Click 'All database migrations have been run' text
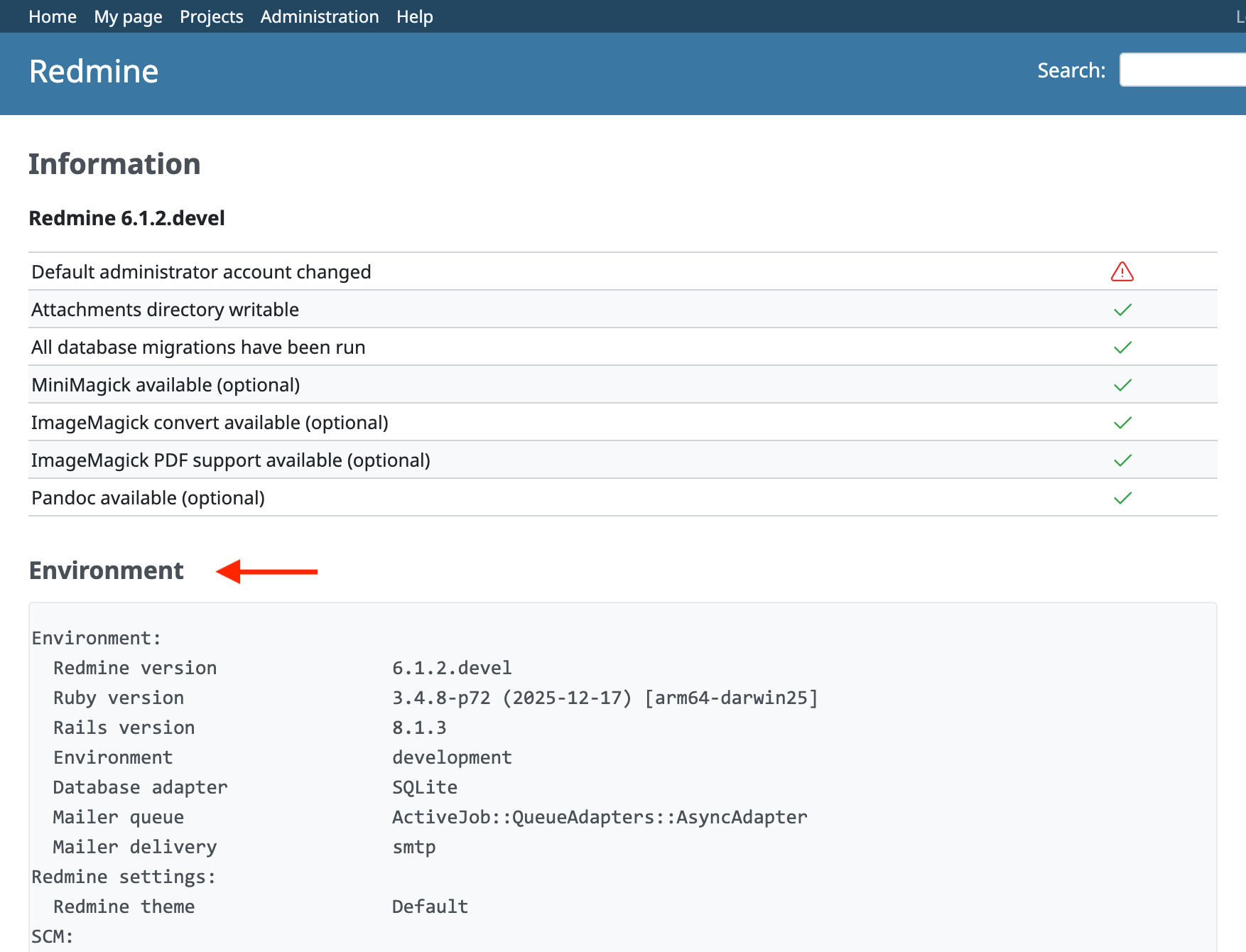This screenshot has width=1246, height=952. click(198, 347)
